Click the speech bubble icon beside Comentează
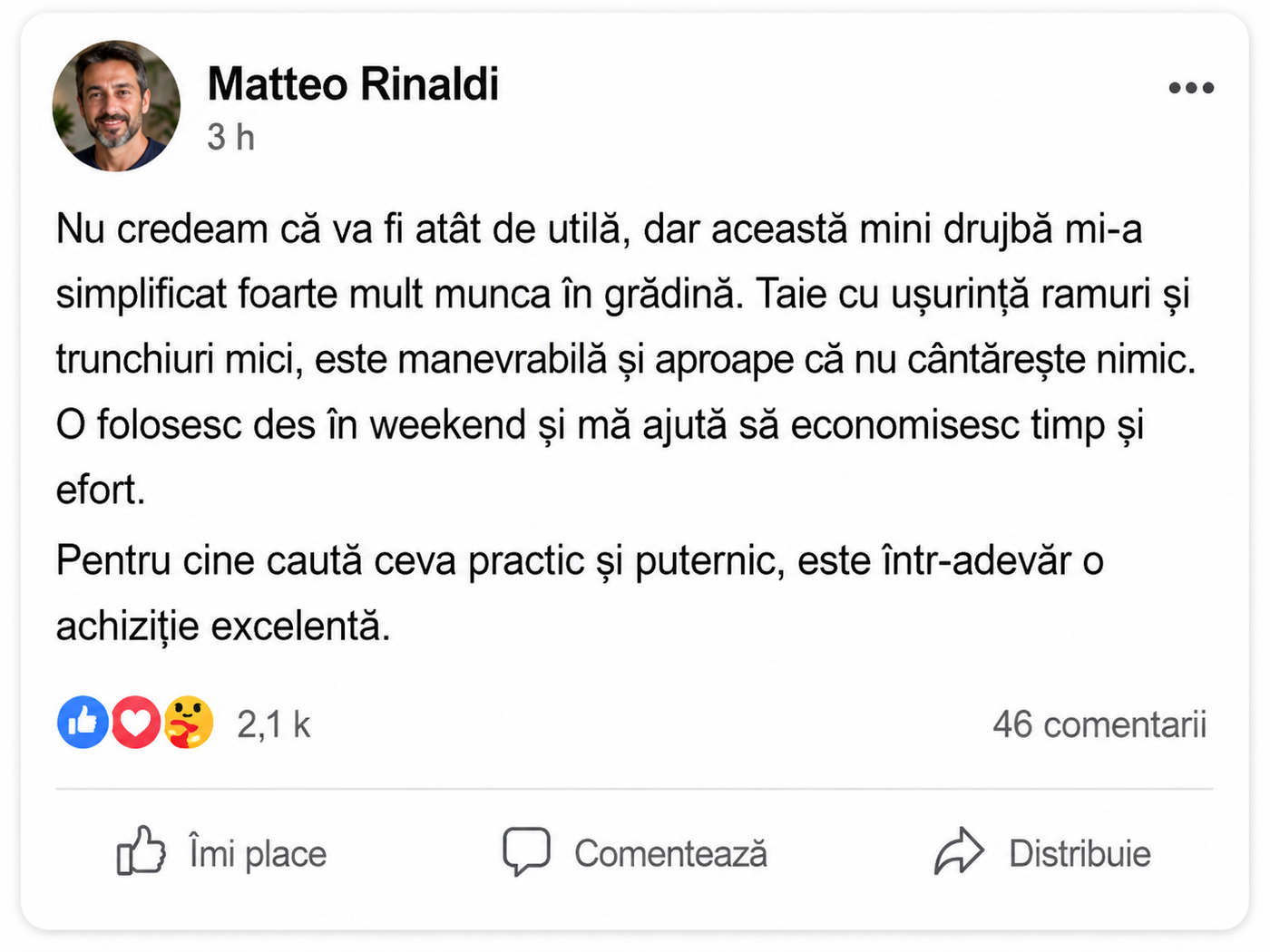Image resolution: width=1270 pixels, height=952 pixels. click(527, 851)
